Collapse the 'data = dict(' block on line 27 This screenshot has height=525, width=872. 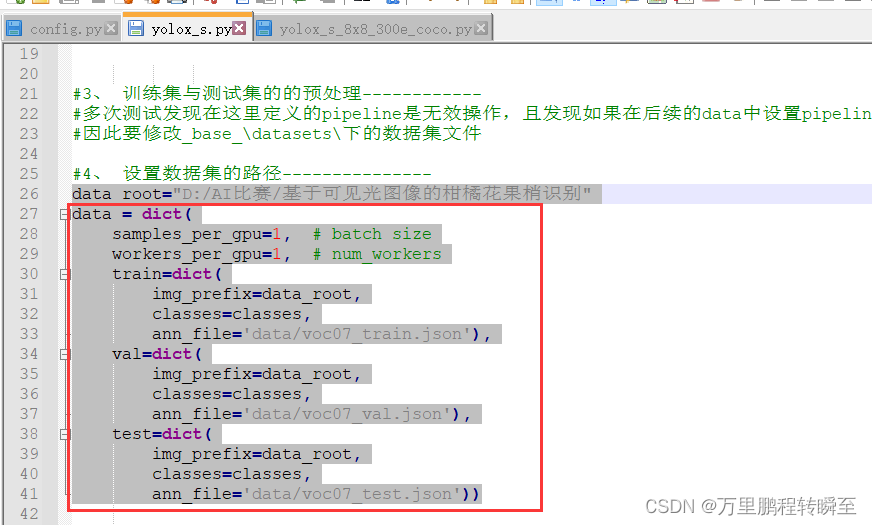coord(65,214)
